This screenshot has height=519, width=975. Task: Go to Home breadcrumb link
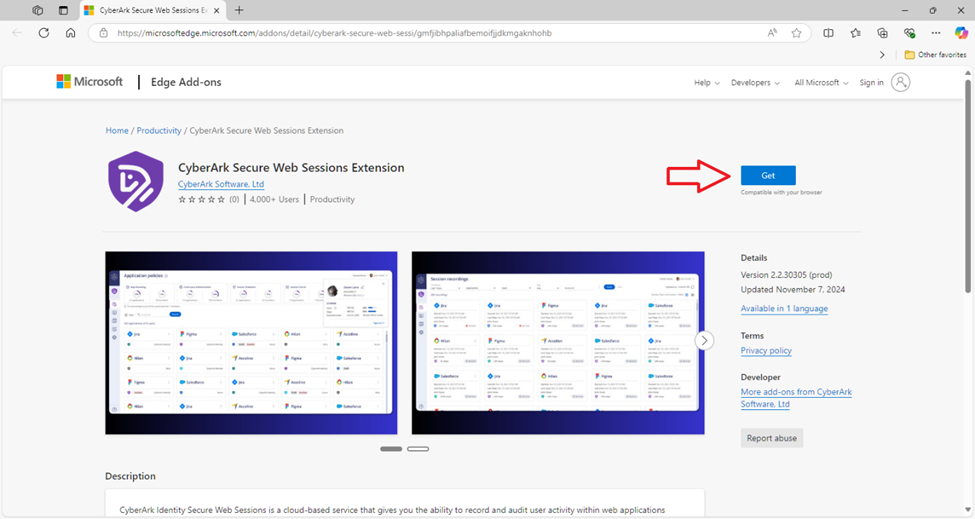tap(117, 131)
